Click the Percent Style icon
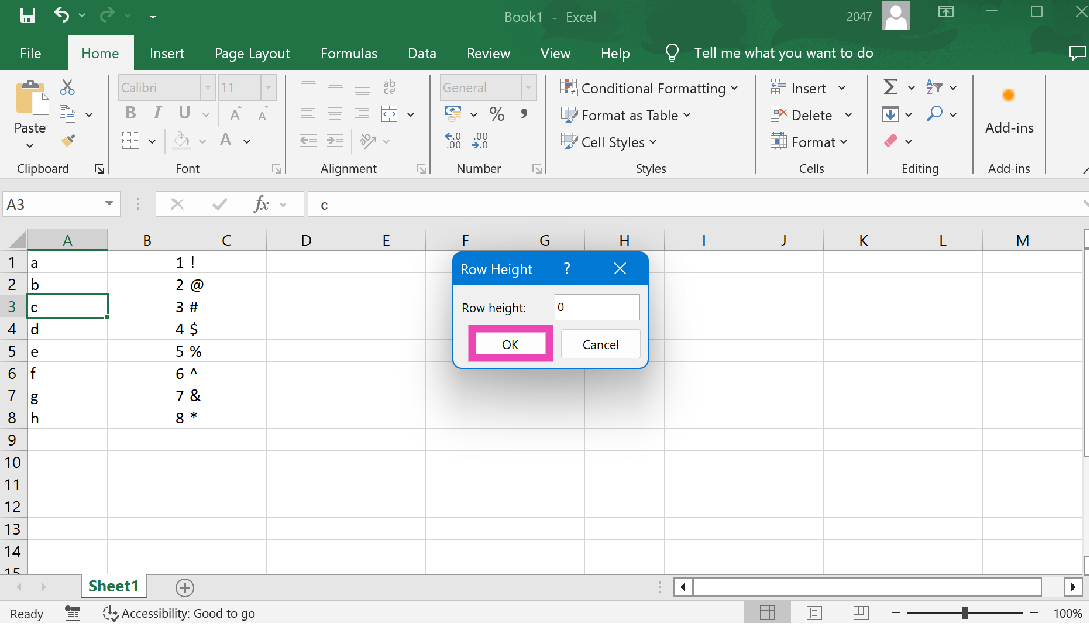This screenshot has width=1089, height=628. tap(496, 115)
